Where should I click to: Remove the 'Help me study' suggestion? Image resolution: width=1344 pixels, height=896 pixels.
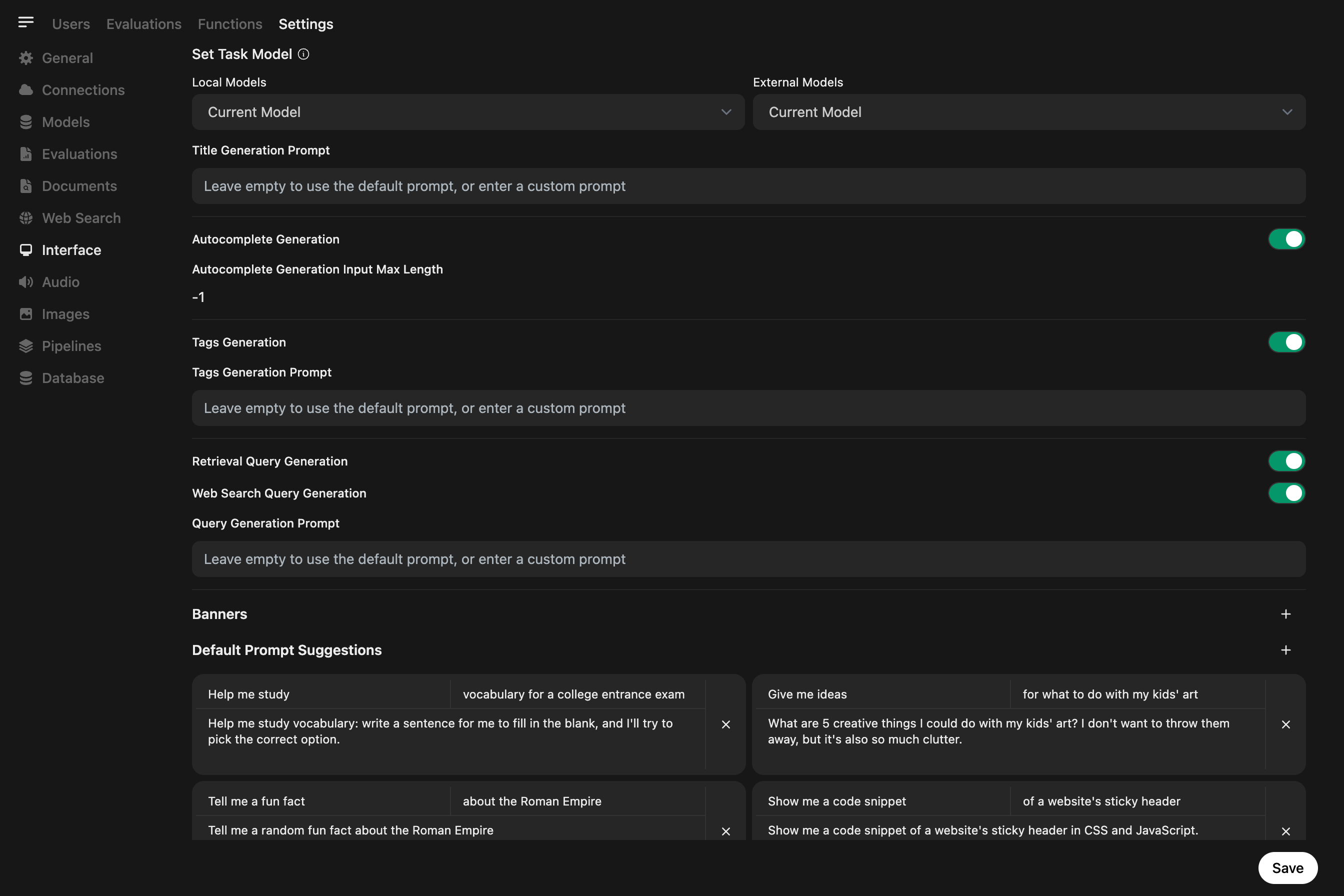(725, 724)
